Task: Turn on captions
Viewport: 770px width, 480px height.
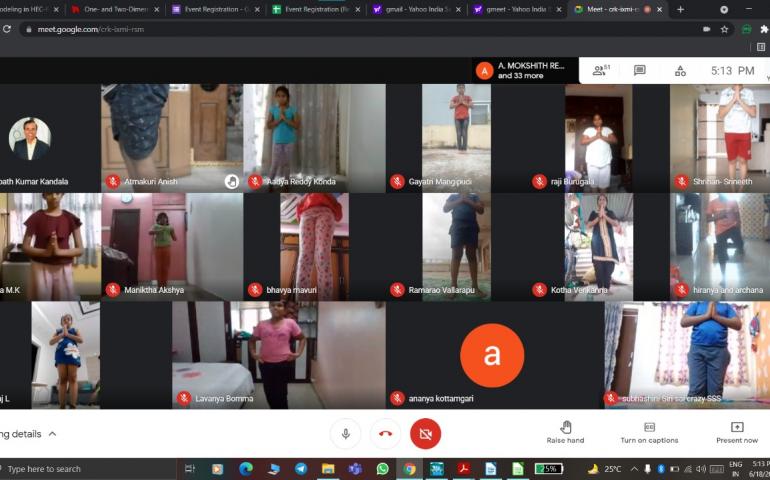Action: click(649, 432)
